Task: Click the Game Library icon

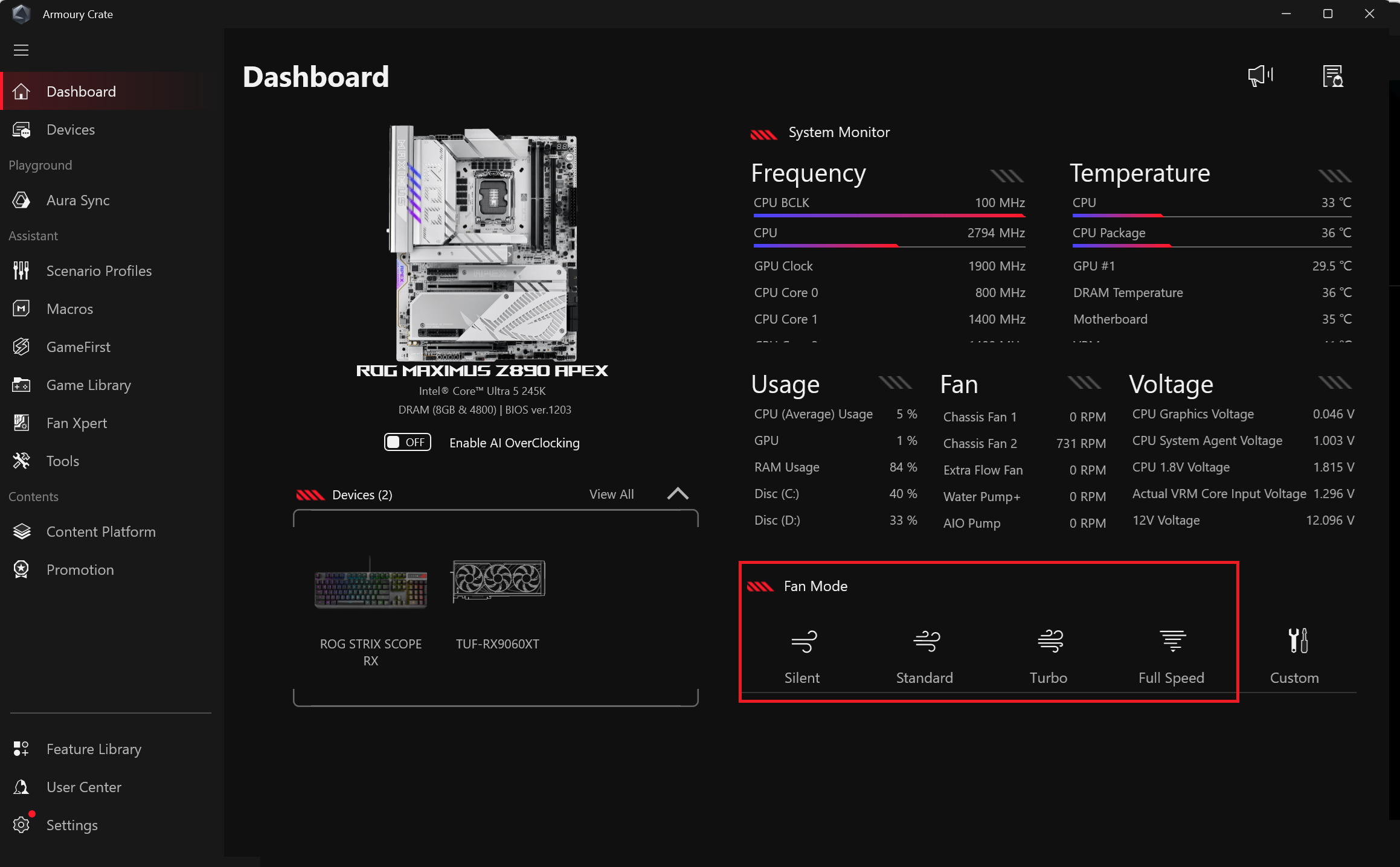Action: pyautogui.click(x=21, y=385)
